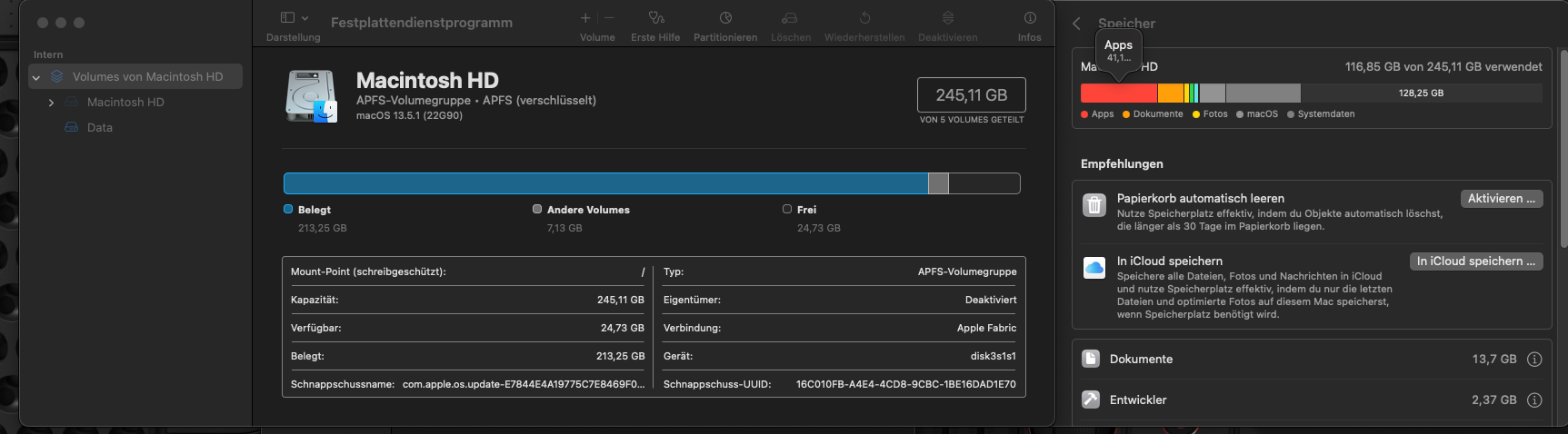Click the Deaktivieren unmount icon
This screenshot has height=434, width=1568.
point(947,18)
